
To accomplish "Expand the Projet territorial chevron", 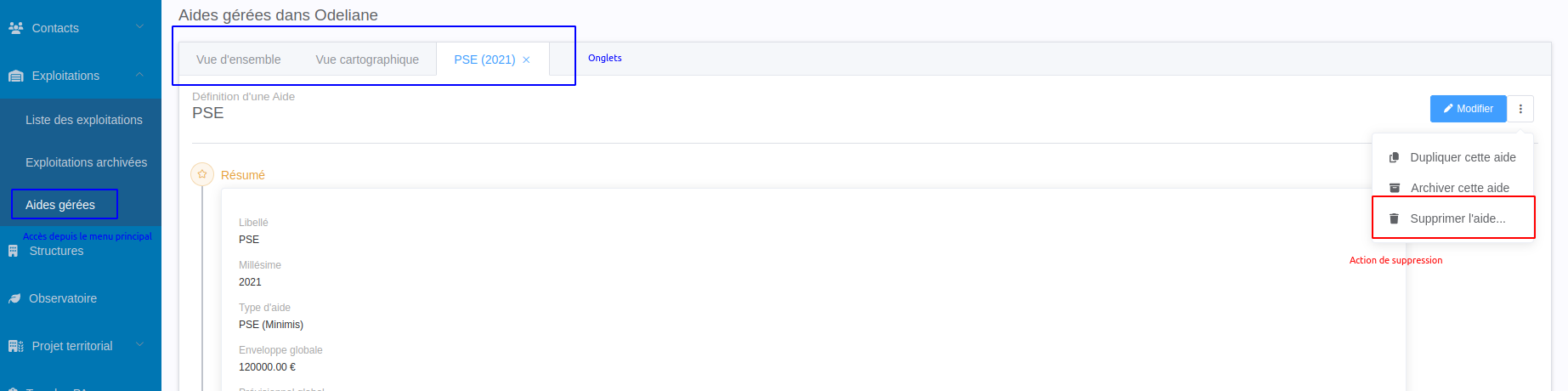I will pyautogui.click(x=139, y=345).
